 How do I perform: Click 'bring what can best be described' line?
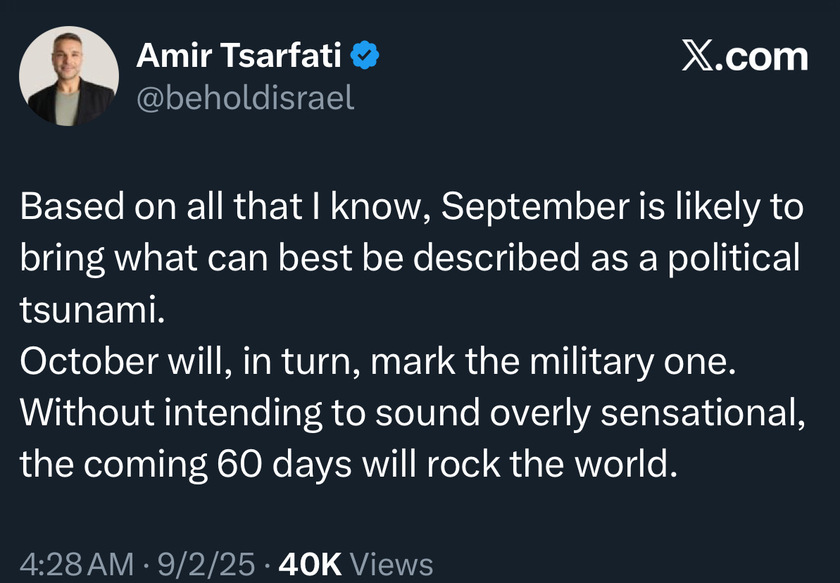(x=300, y=259)
